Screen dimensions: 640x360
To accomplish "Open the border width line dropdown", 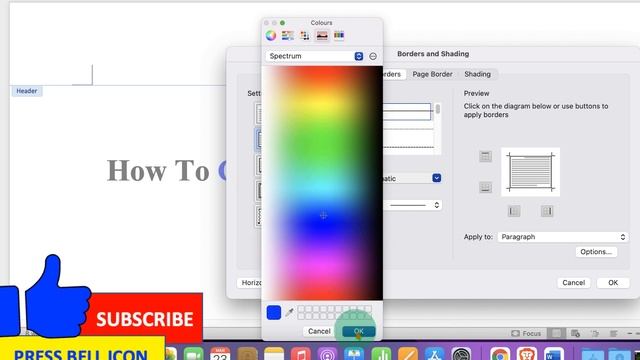I will point(412,205).
